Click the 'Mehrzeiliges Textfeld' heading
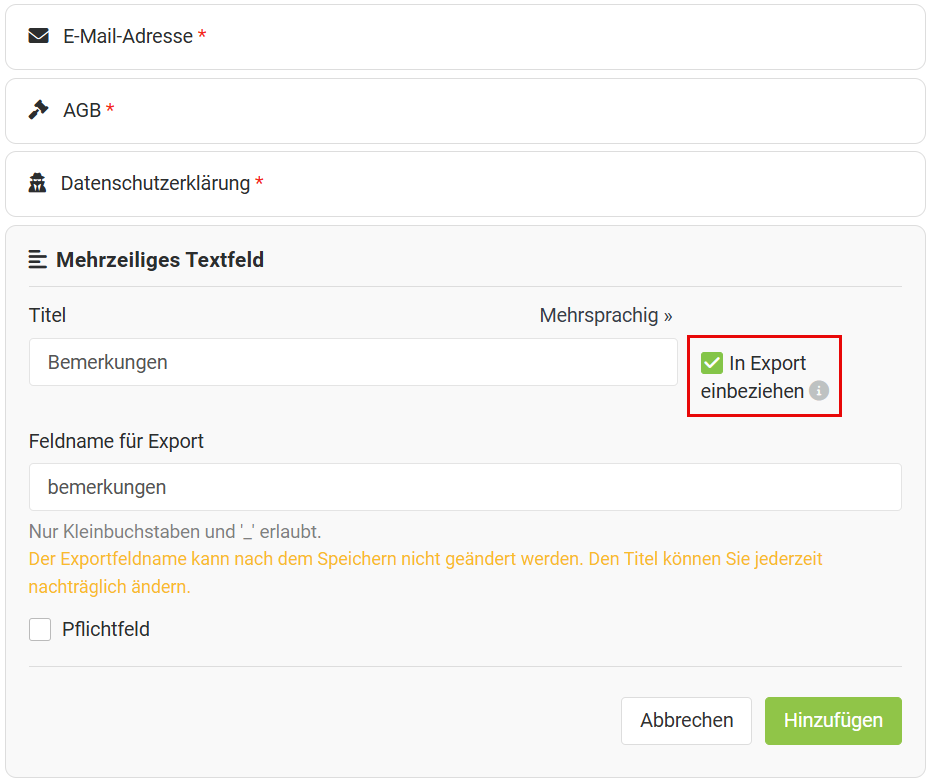 click(160, 260)
